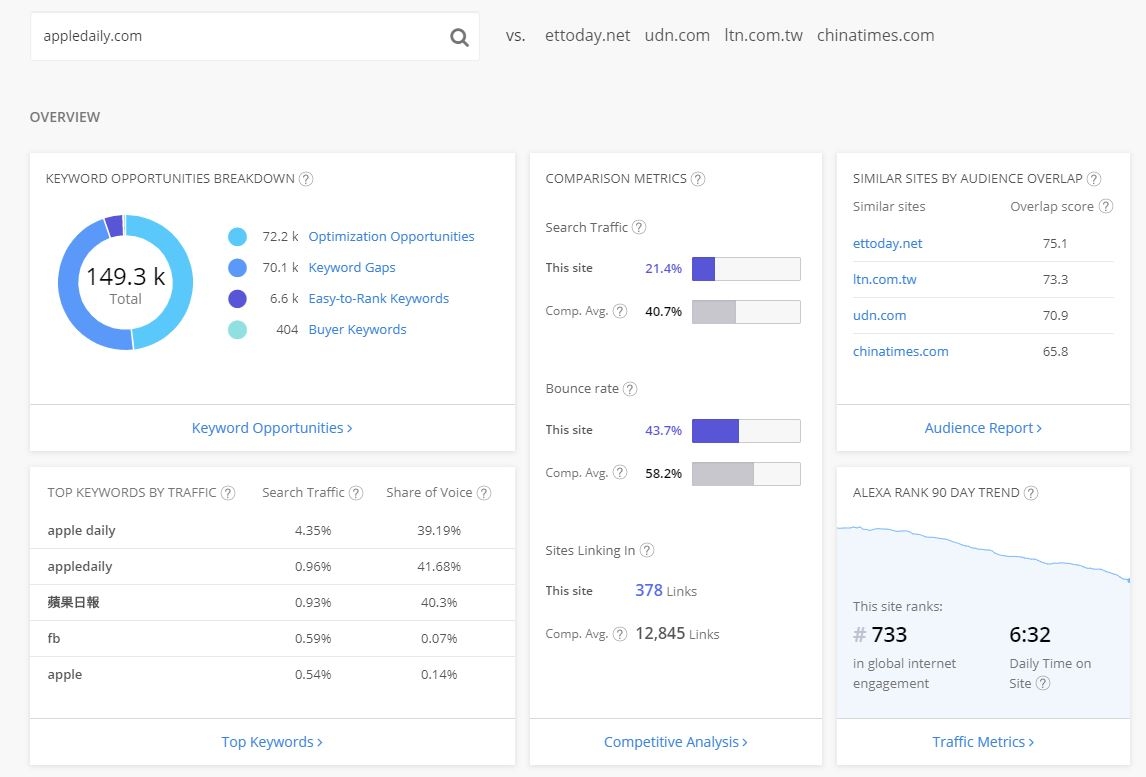This screenshot has width=1146, height=777.
Task: Open the Sites Linking In help icon
Action: pyautogui.click(x=647, y=550)
